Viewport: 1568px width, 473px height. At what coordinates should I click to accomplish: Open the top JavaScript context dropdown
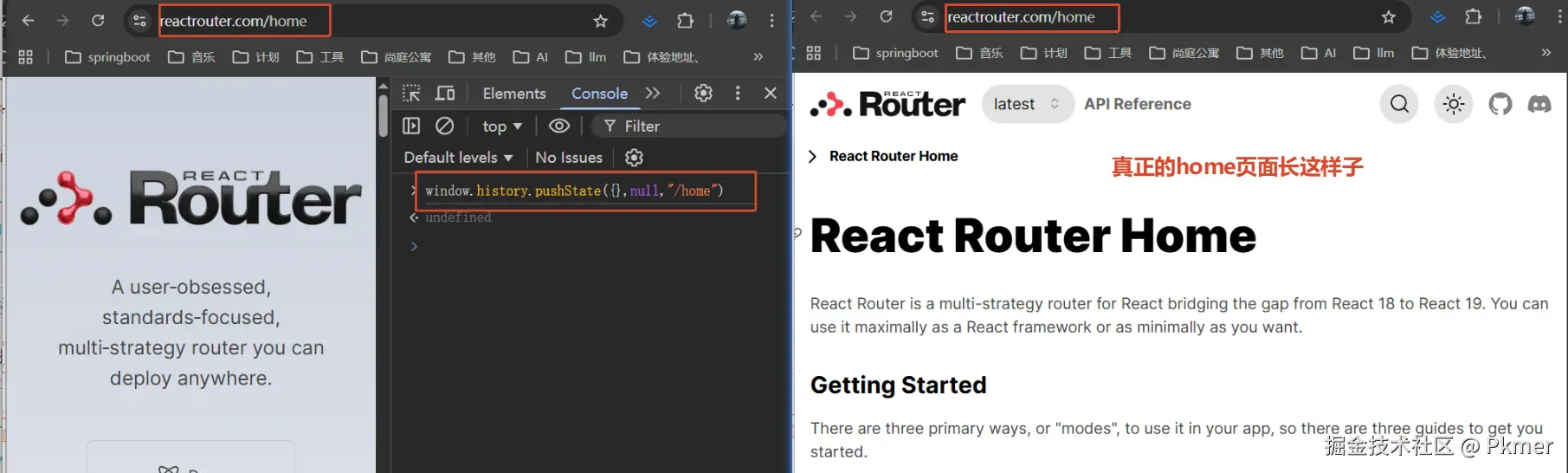(x=502, y=126)
